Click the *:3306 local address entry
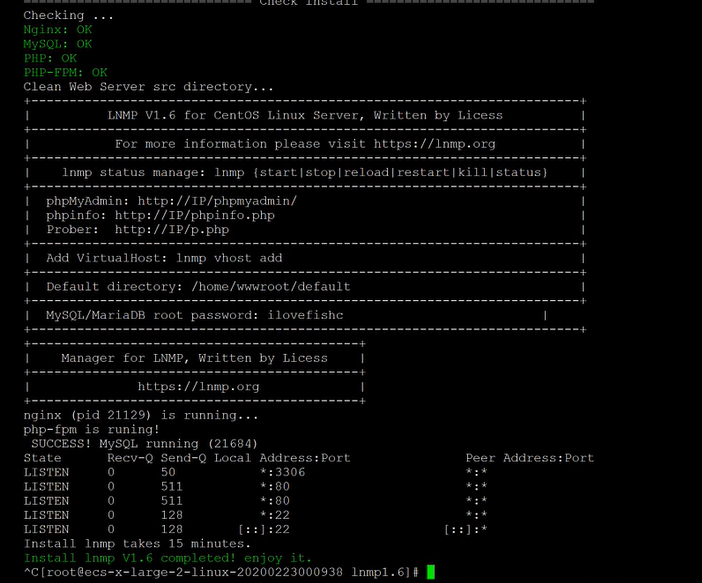 [282, 472]
